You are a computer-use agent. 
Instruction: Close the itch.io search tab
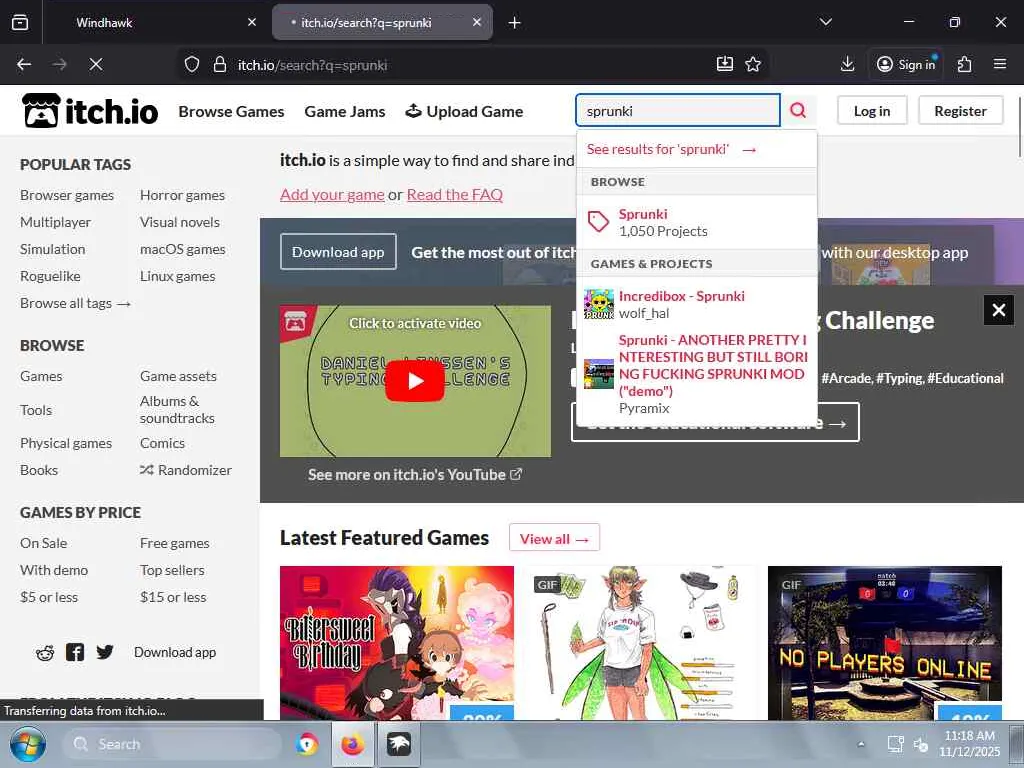click(477, 22)
